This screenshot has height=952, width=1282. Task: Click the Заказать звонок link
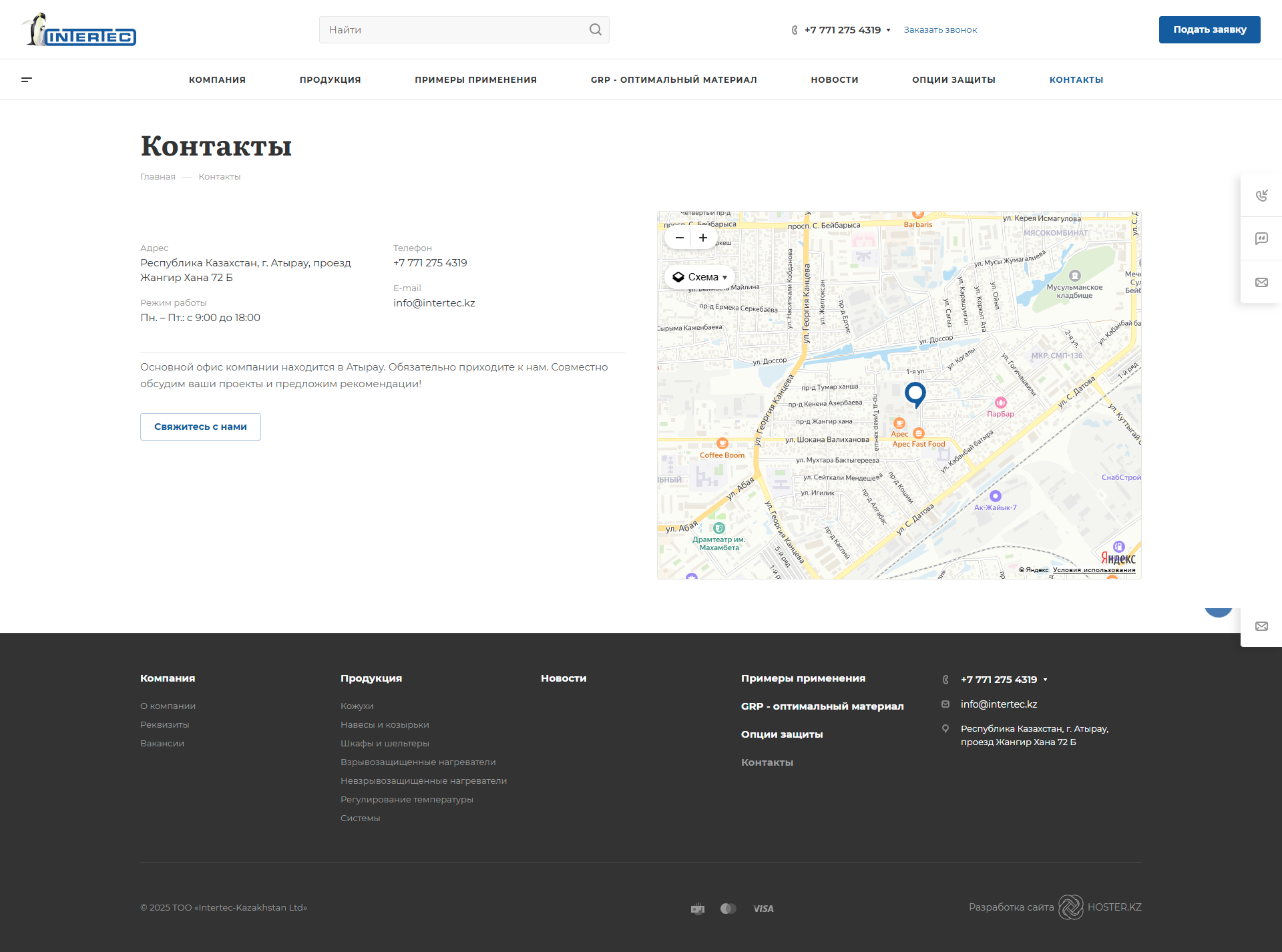[940, 30]
